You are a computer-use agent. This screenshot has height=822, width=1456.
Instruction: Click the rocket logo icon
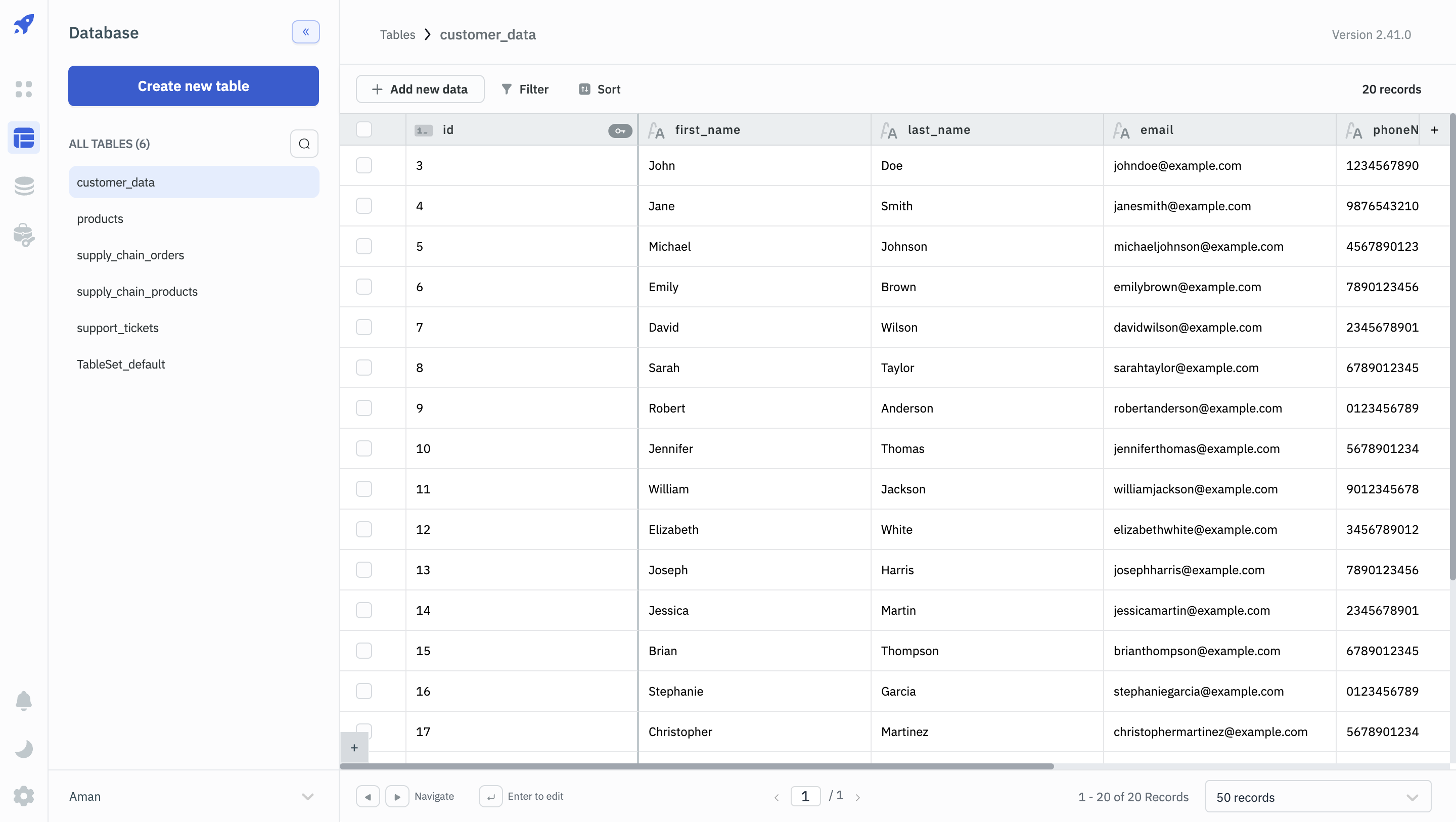24,24
